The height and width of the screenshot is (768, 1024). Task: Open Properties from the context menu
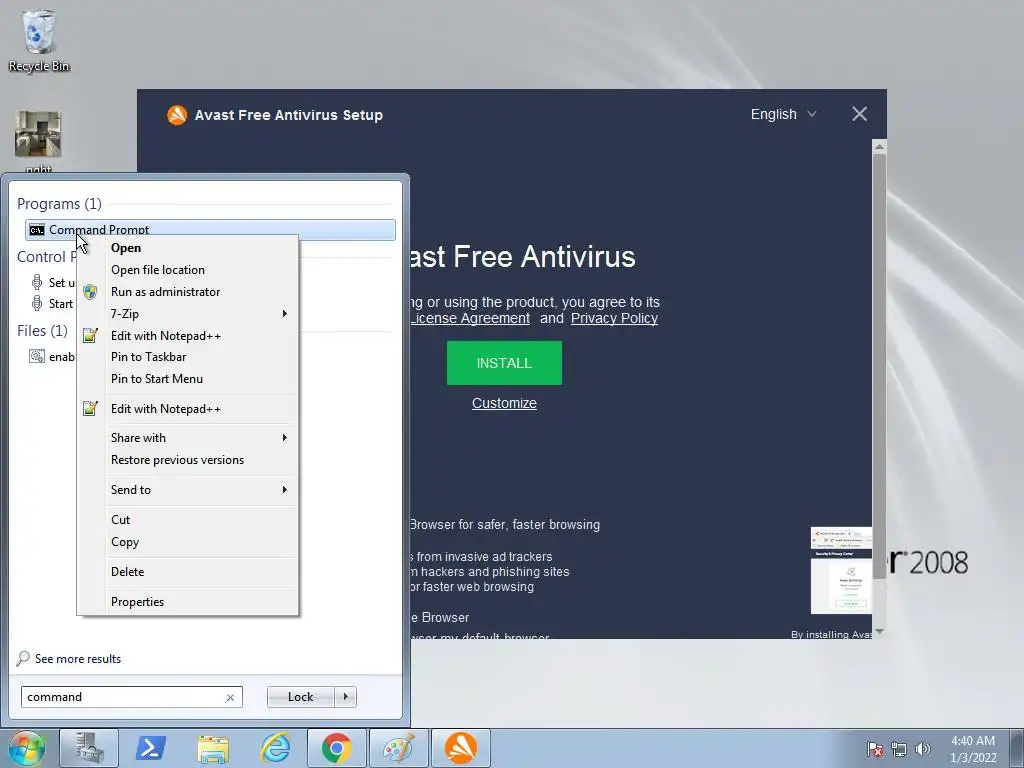pos(137,602)
